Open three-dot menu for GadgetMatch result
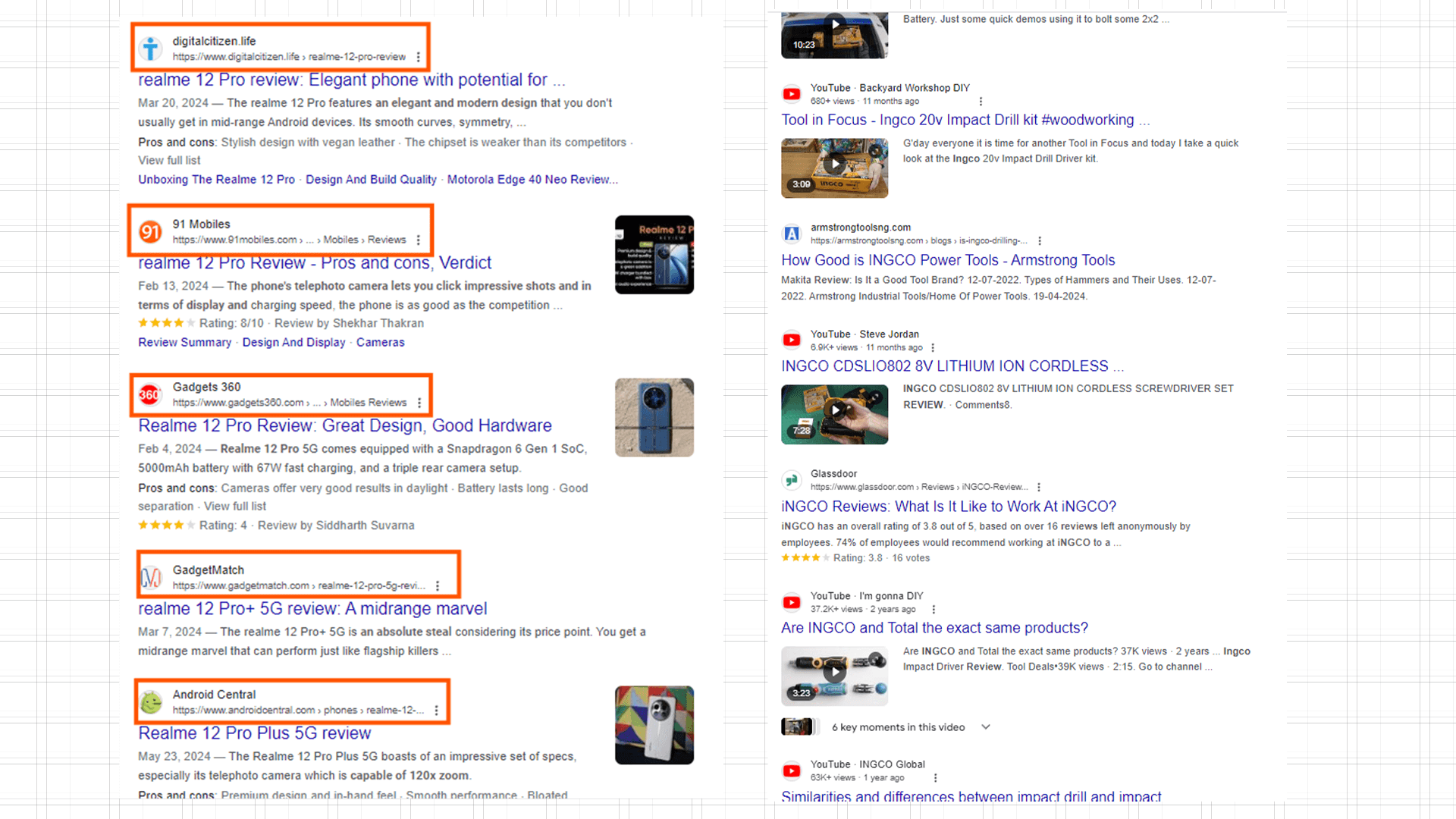Screen dimensions: 1456x819 pos(438,586)
